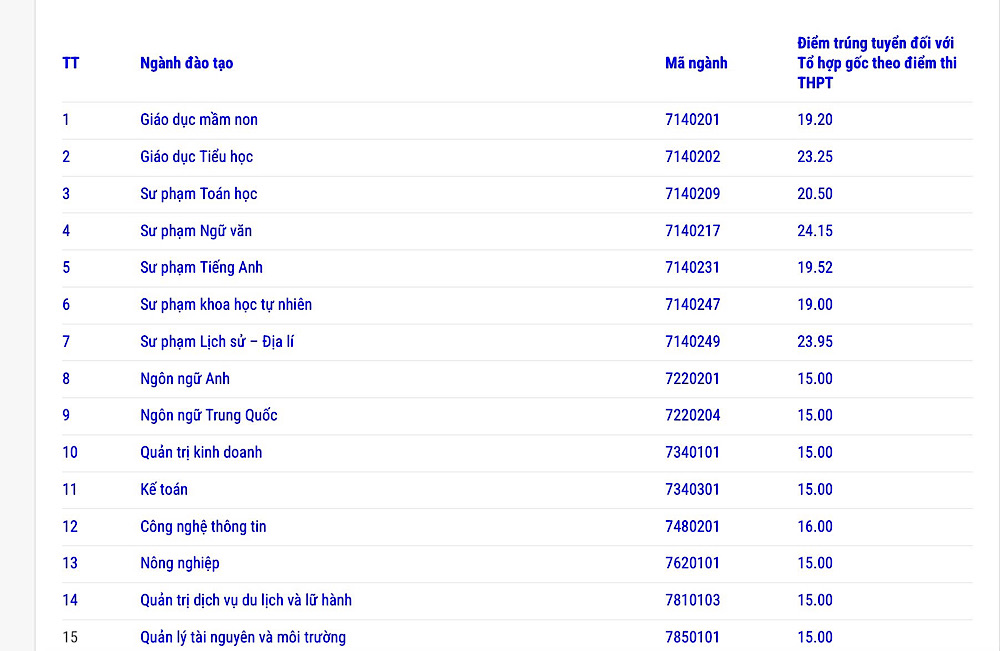Viewport: 1000px width, 651px height.
Task: Click 'Sư phạm Toán học' row text
Action: [199, 194]
